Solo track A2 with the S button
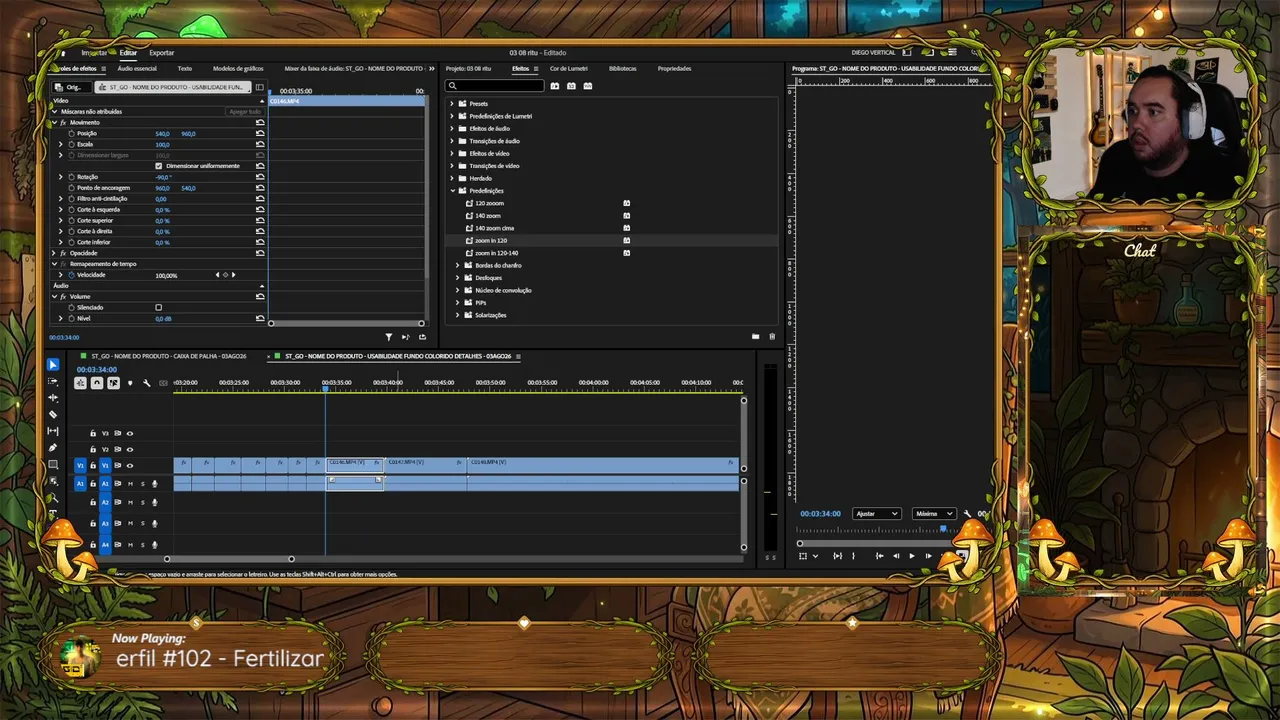 [142, 503]
